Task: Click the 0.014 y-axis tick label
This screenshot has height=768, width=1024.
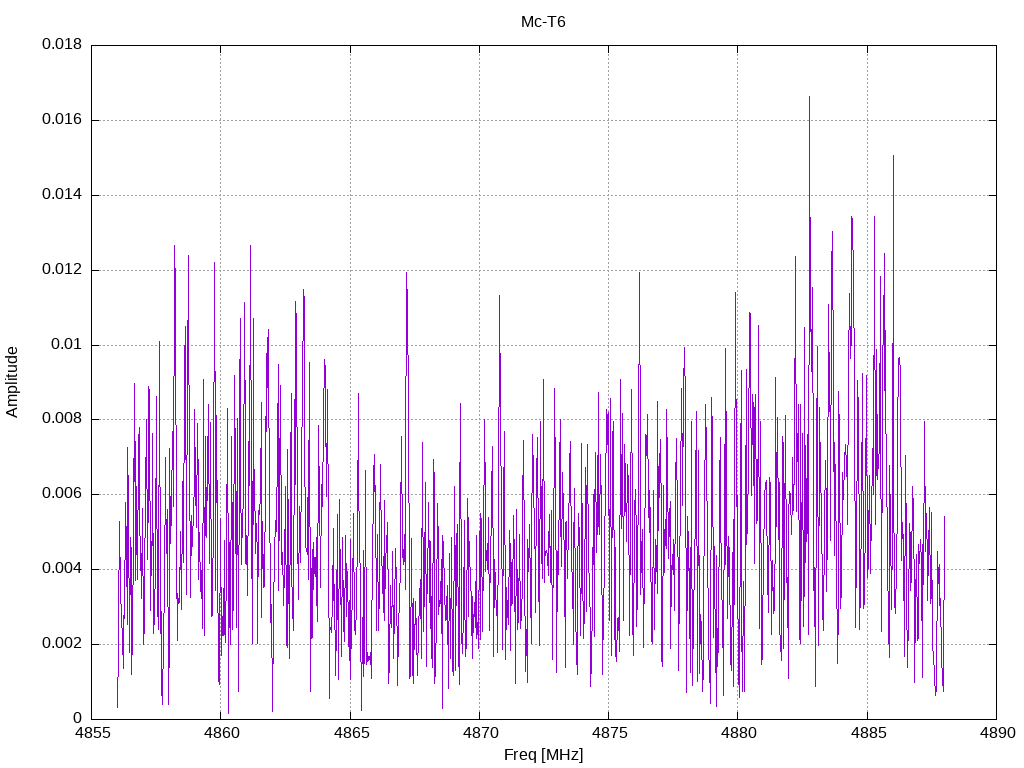Action: [x=61, y=195]
